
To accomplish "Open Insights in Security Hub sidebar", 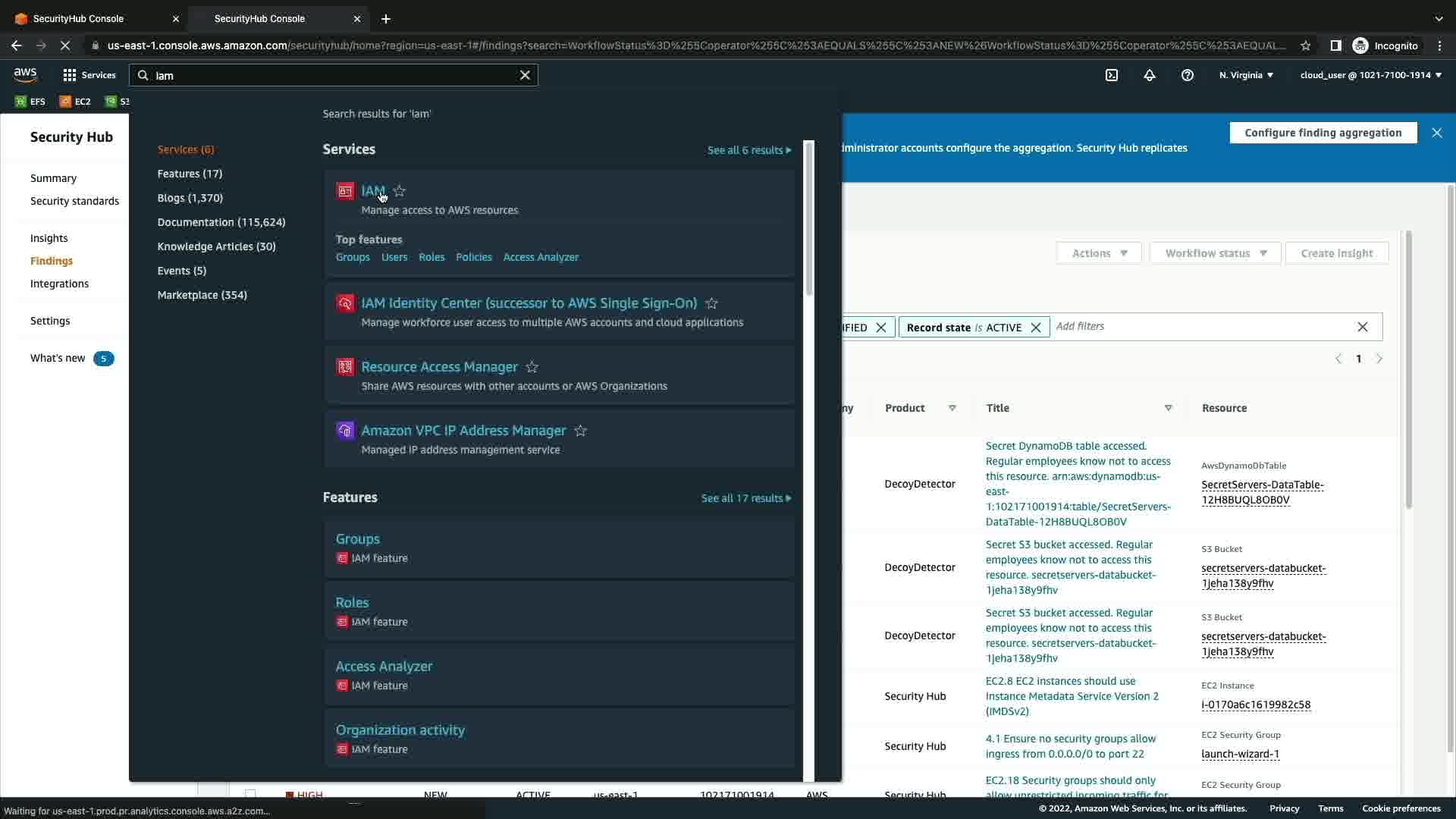I will pyautogui.click(x=49, y=238).
